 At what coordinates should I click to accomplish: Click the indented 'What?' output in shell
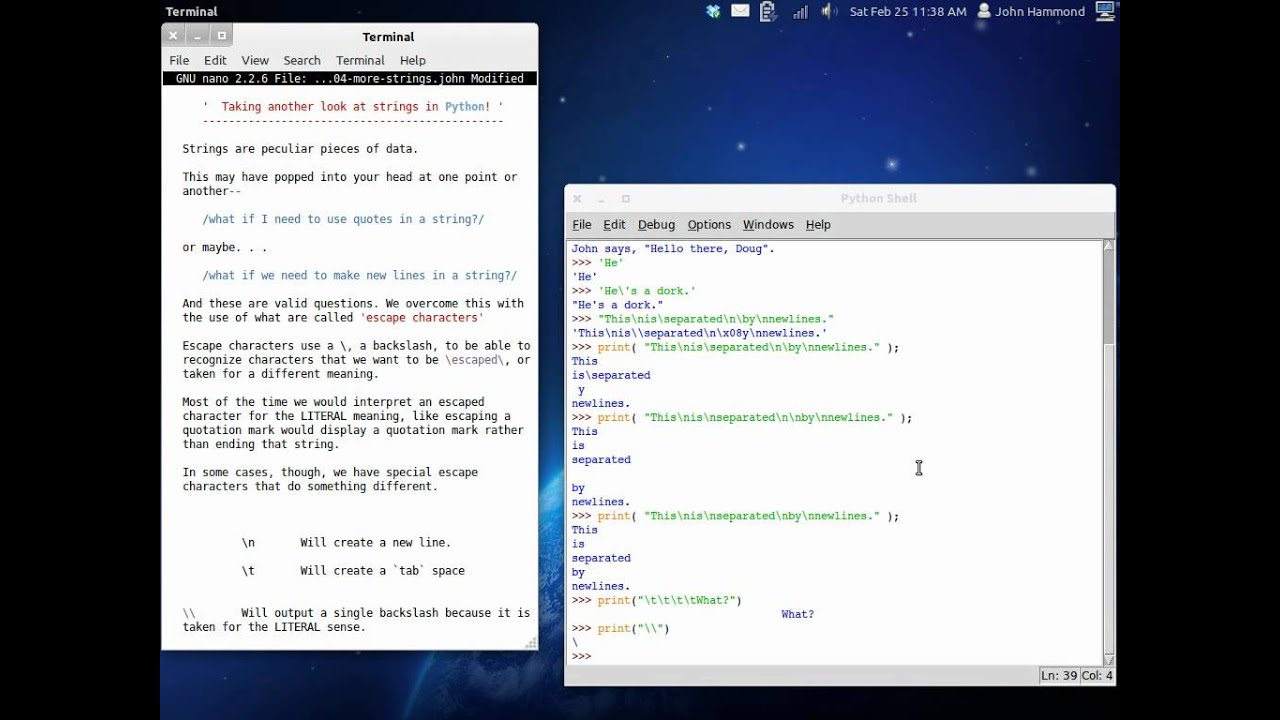(798, 615)
